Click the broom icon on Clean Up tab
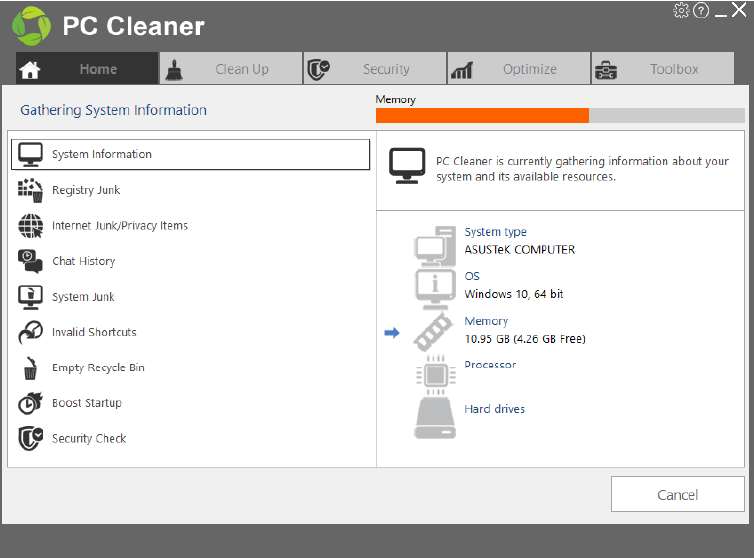754x558 pixels. tap(174, 70)
